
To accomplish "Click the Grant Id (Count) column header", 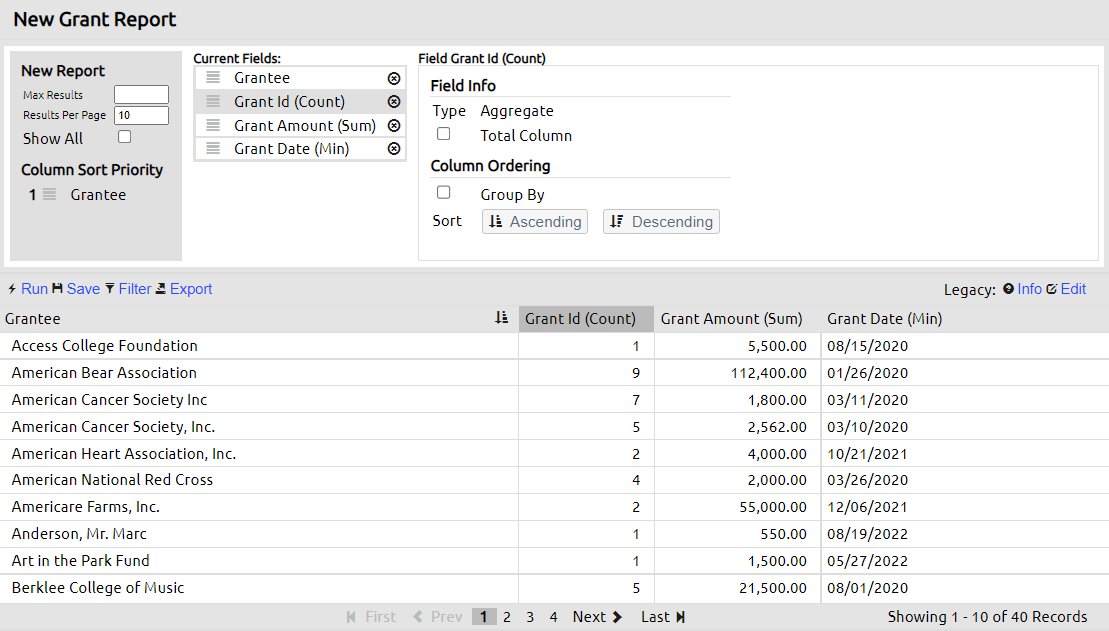I will click(x=586, y=319).
